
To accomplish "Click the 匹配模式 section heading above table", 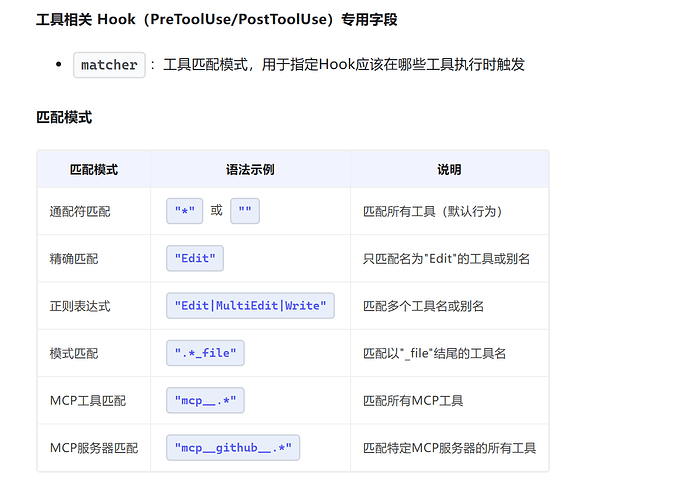I will coord(64,117).
